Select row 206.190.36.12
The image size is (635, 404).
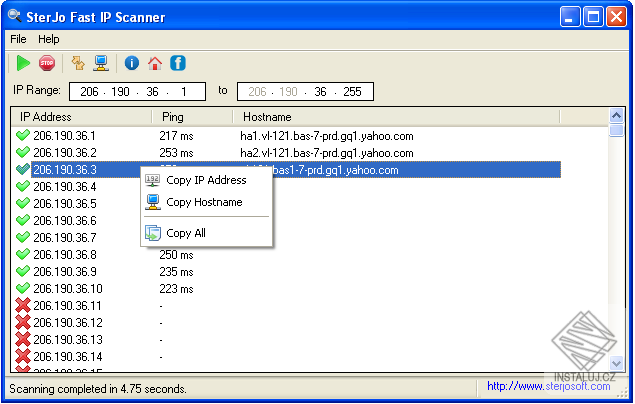point(287,323)
